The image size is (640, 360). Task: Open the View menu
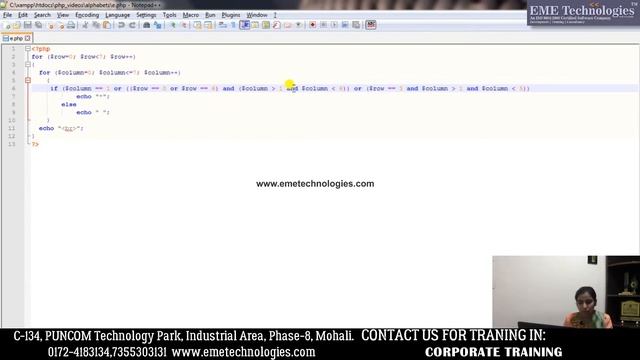click(62, 15)
